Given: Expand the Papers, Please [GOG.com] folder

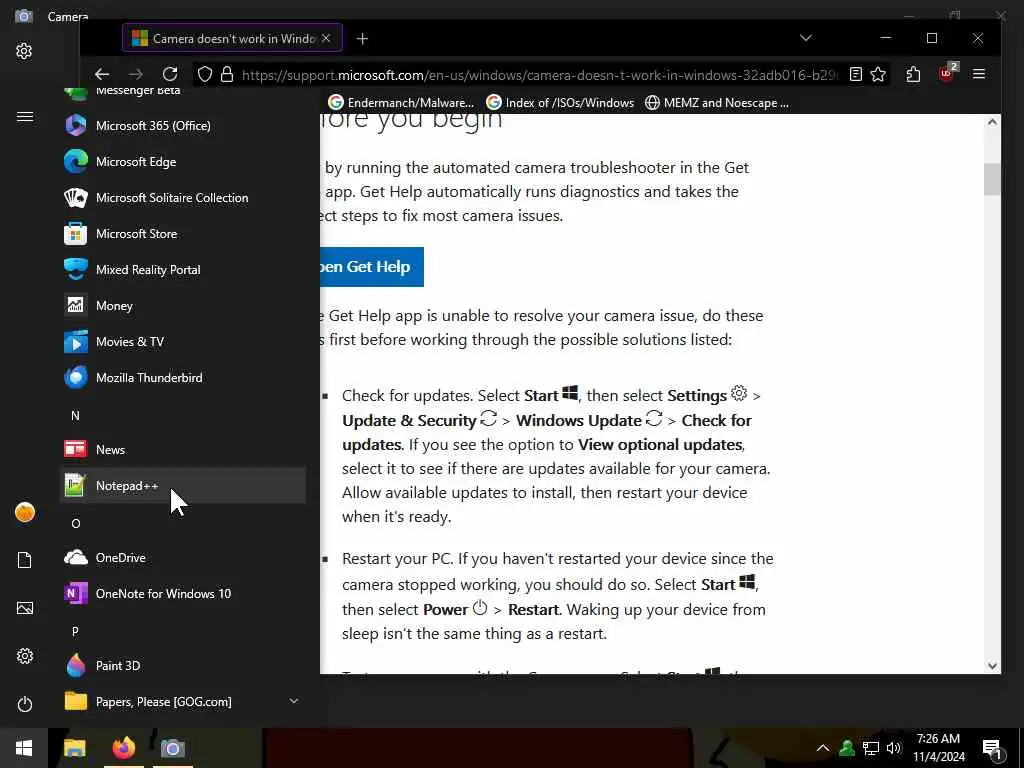Looking at the screenshot, I should pos(183,701).
